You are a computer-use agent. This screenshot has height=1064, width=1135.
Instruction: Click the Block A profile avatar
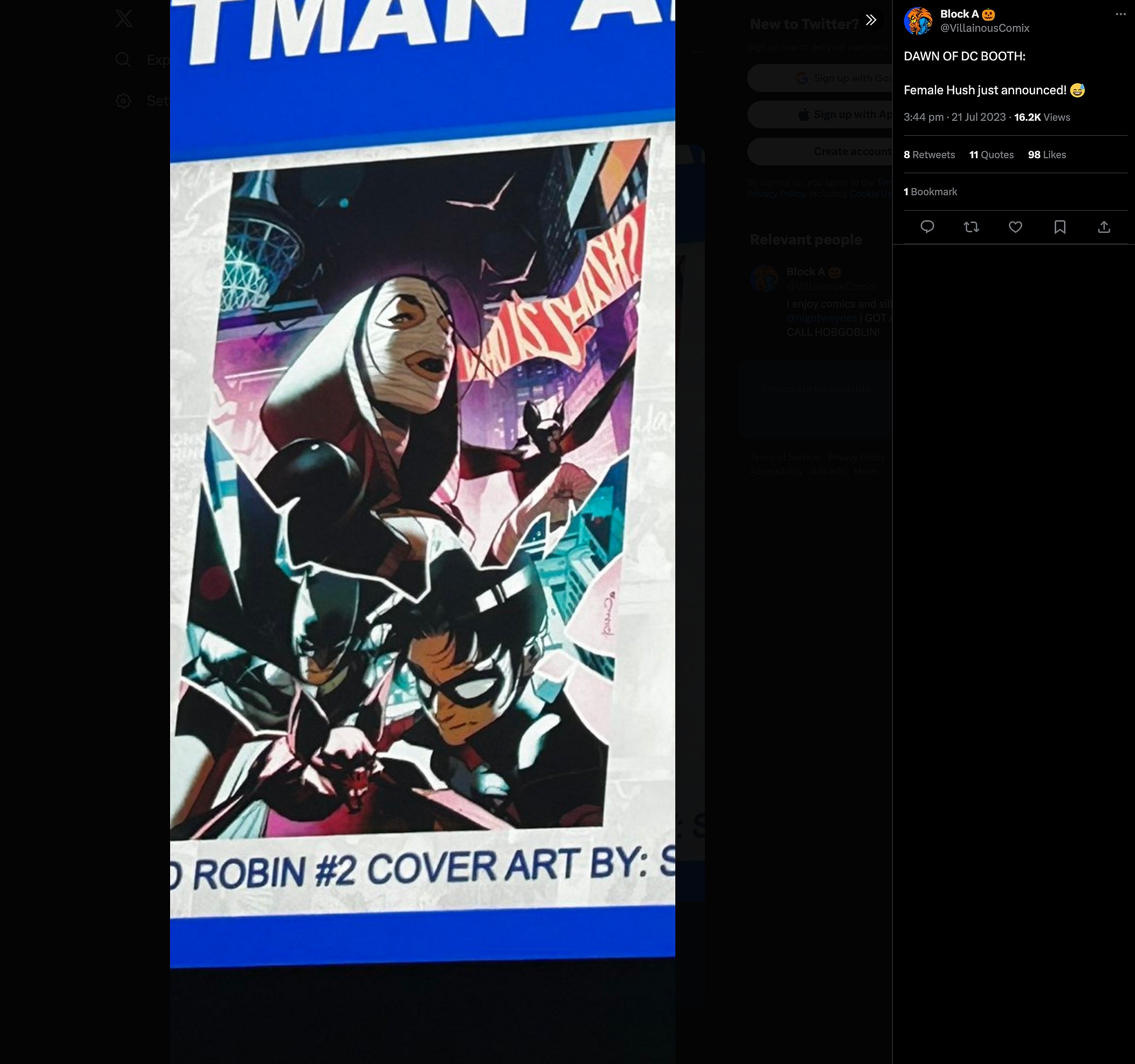pos(918,21)
